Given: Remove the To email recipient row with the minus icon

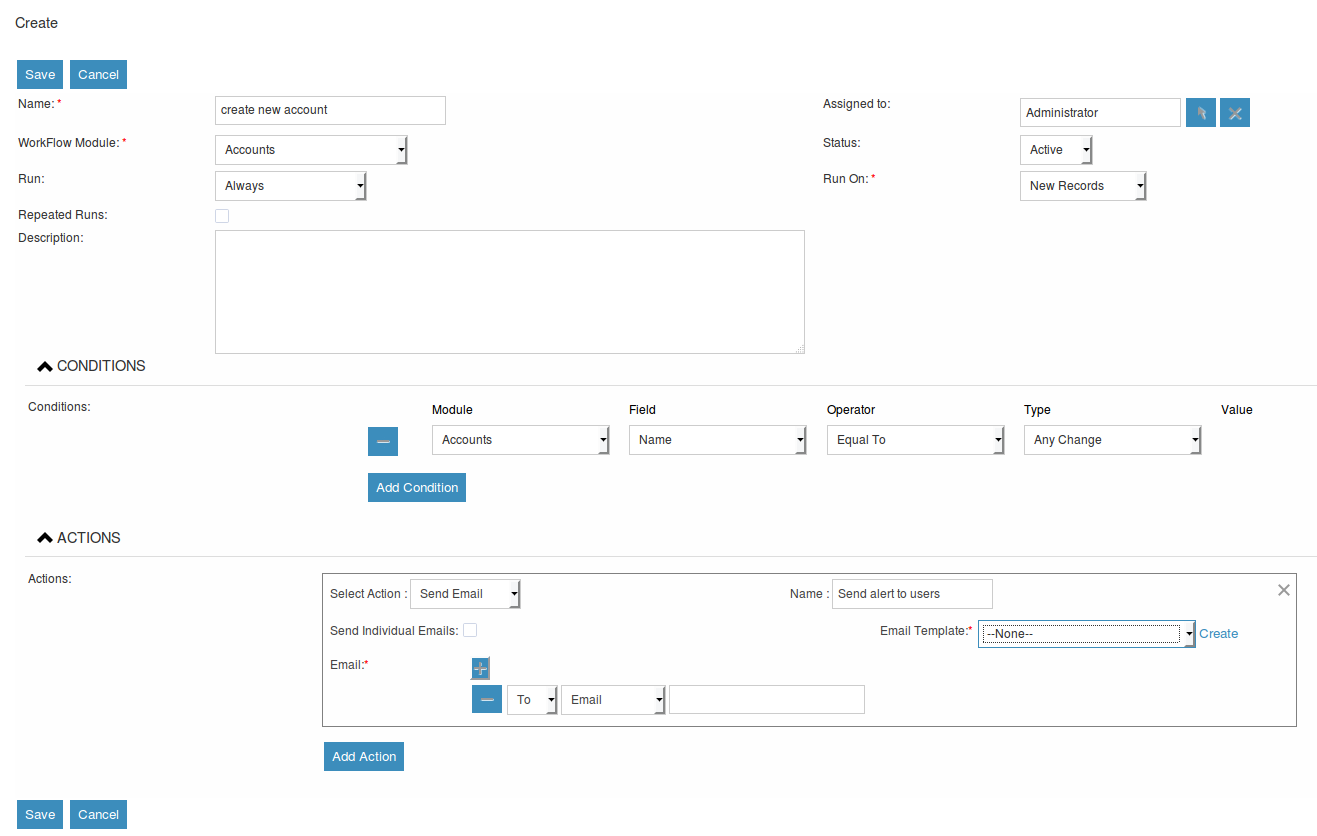Looking at the screenshot, I should (x=487, y=699).
